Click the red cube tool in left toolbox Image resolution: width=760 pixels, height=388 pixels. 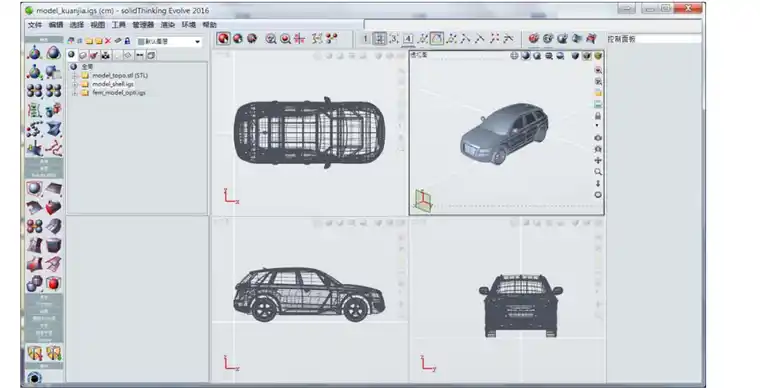[53, 208]
